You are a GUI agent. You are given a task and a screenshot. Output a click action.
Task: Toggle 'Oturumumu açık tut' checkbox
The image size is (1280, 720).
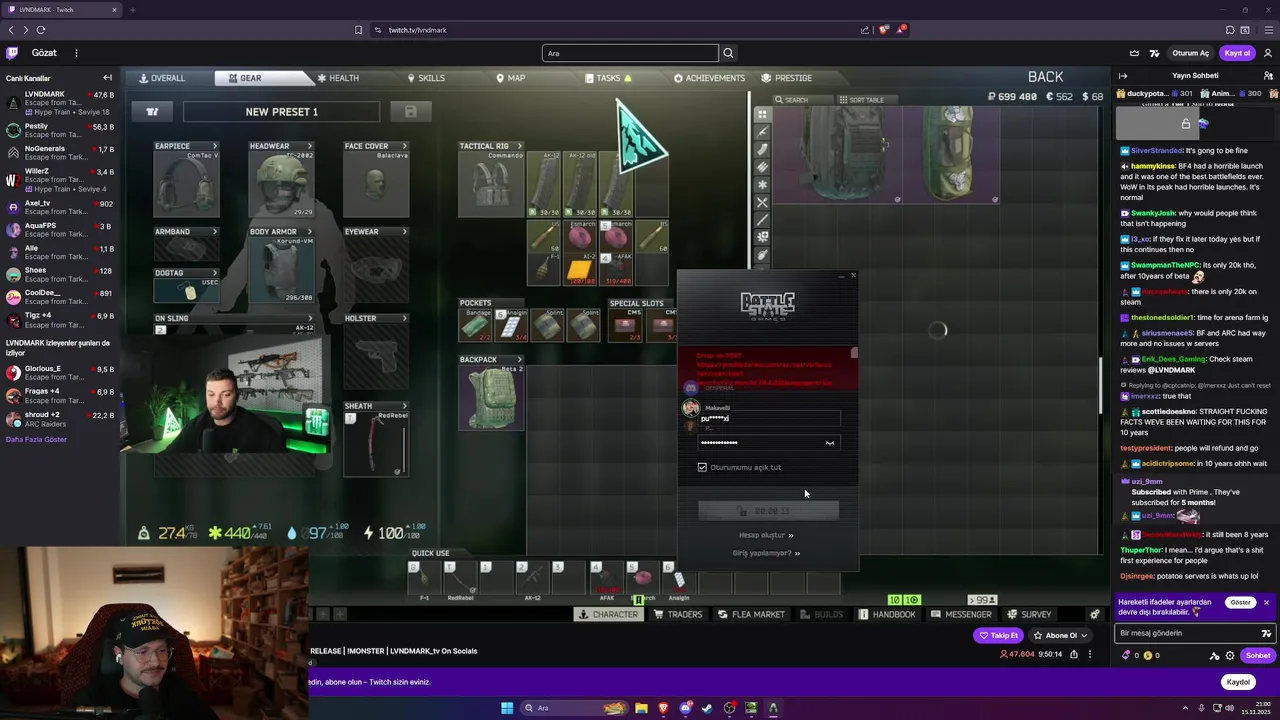tap(702, 467)
